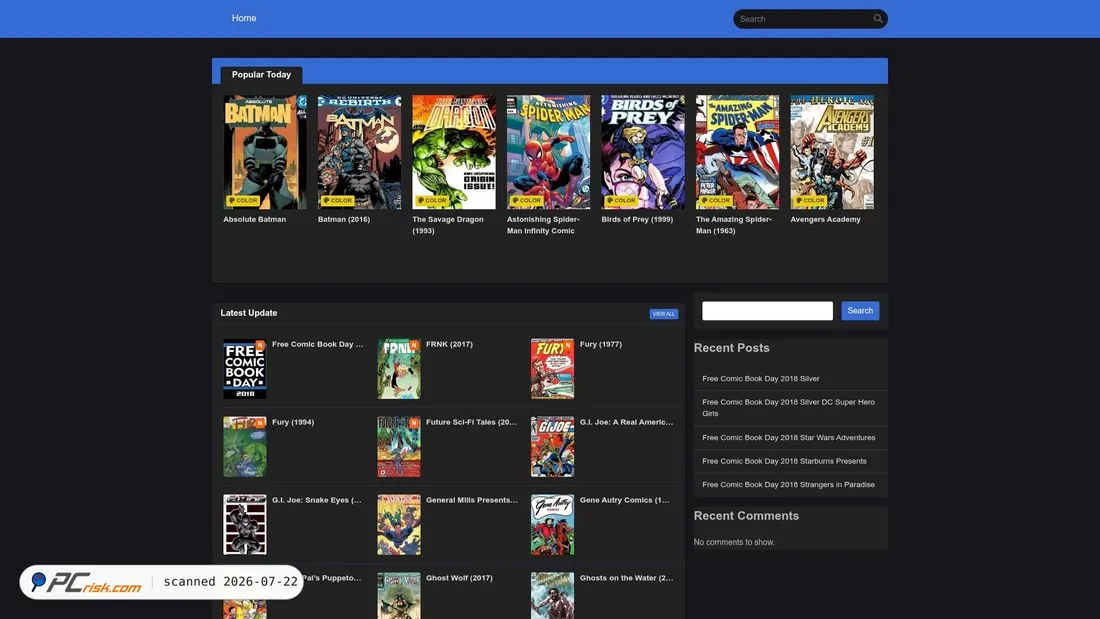
Task: Click the magnifier icon in top search bar
Action: pyautogui.click(x=878, y=19)
